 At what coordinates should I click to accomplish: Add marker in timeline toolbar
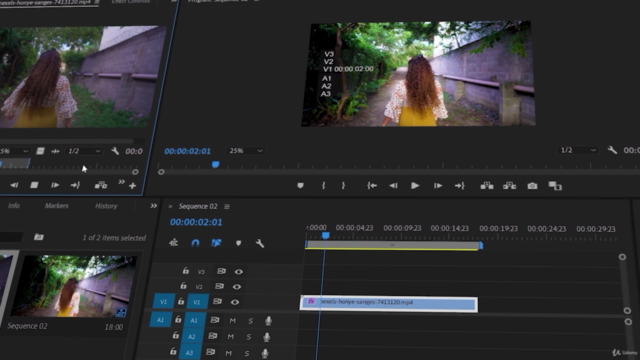(x=238, y=243)
